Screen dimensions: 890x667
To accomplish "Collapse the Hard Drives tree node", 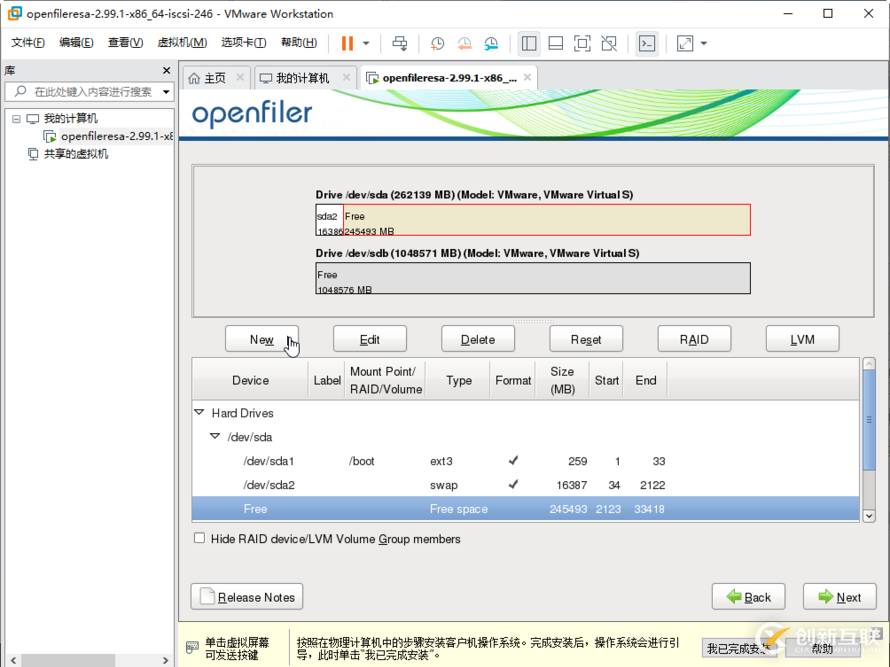I will (x=199, y=412).
